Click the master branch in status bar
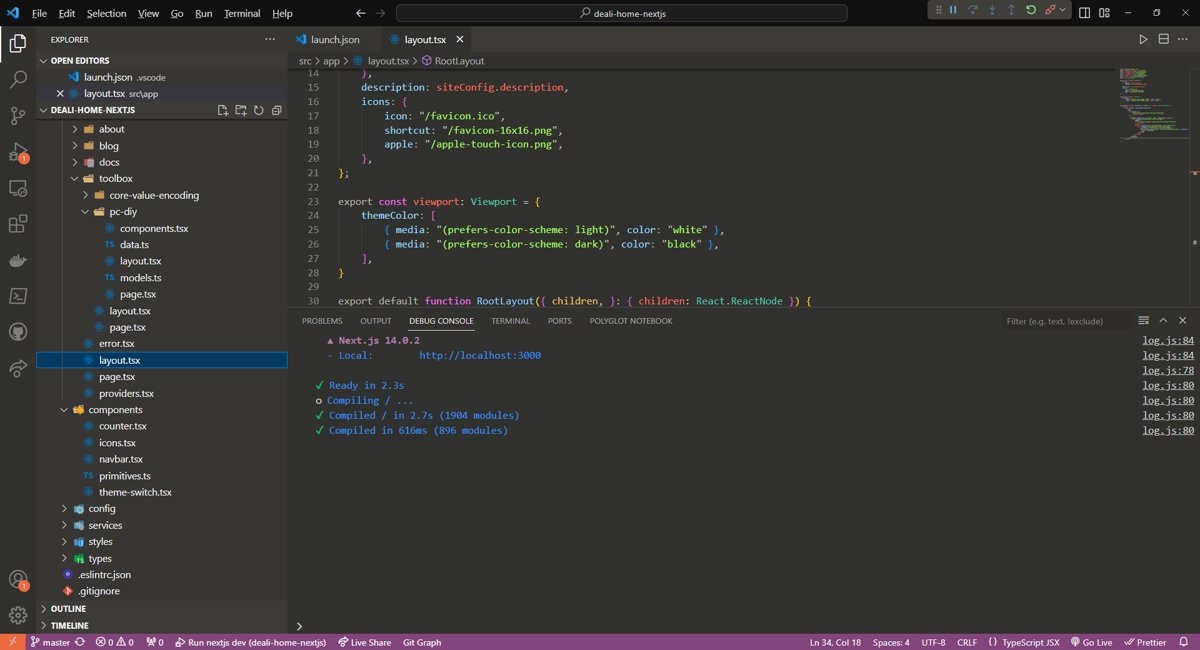Screen dimensions: 1200x650 point(50,642)
